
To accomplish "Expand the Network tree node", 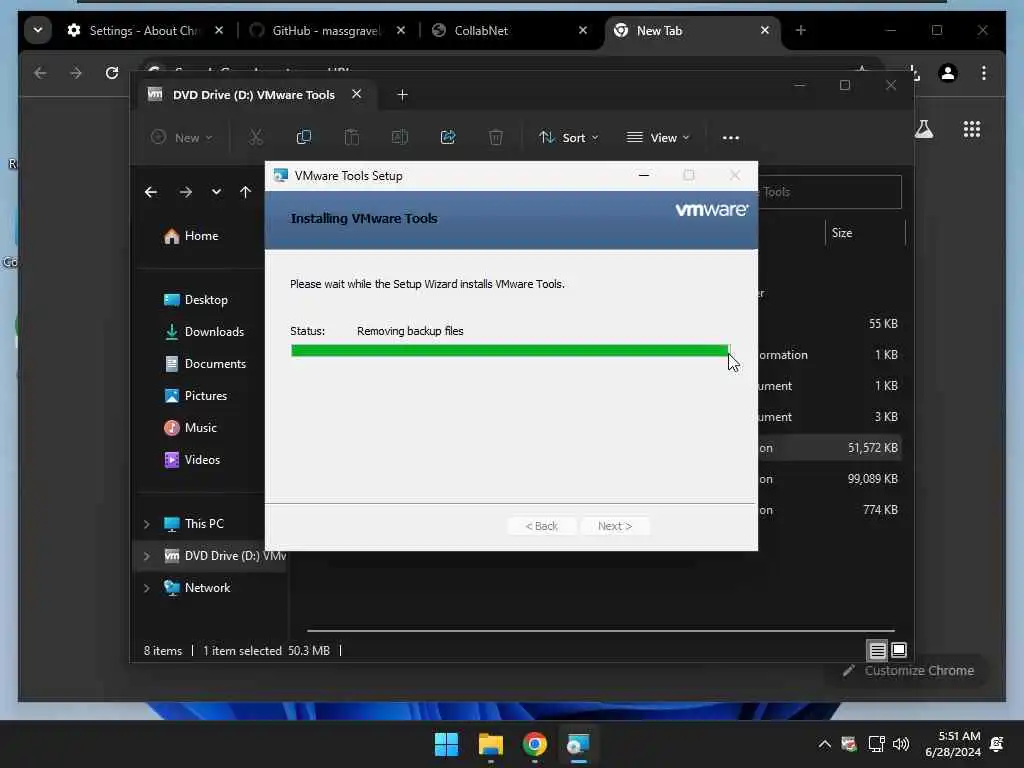I will tap(147, 588).
